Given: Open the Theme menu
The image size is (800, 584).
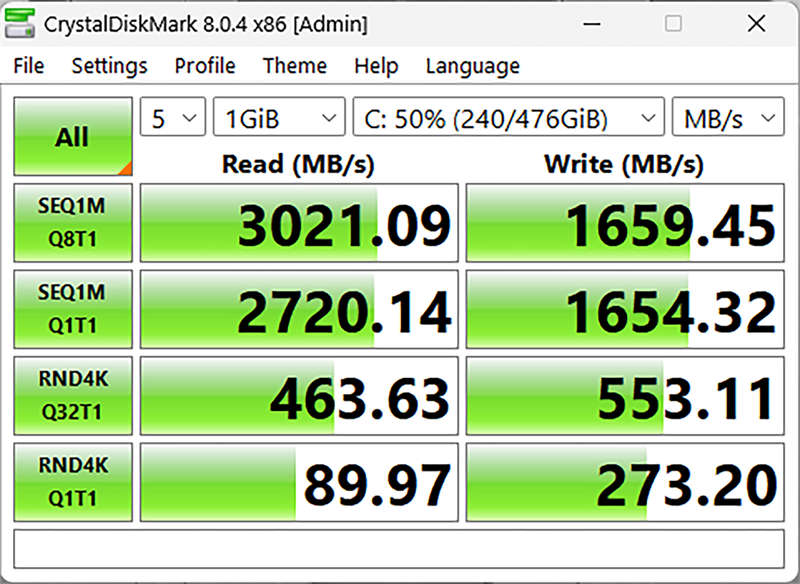Looking at the screenshot, I should [x=294, y=66].
